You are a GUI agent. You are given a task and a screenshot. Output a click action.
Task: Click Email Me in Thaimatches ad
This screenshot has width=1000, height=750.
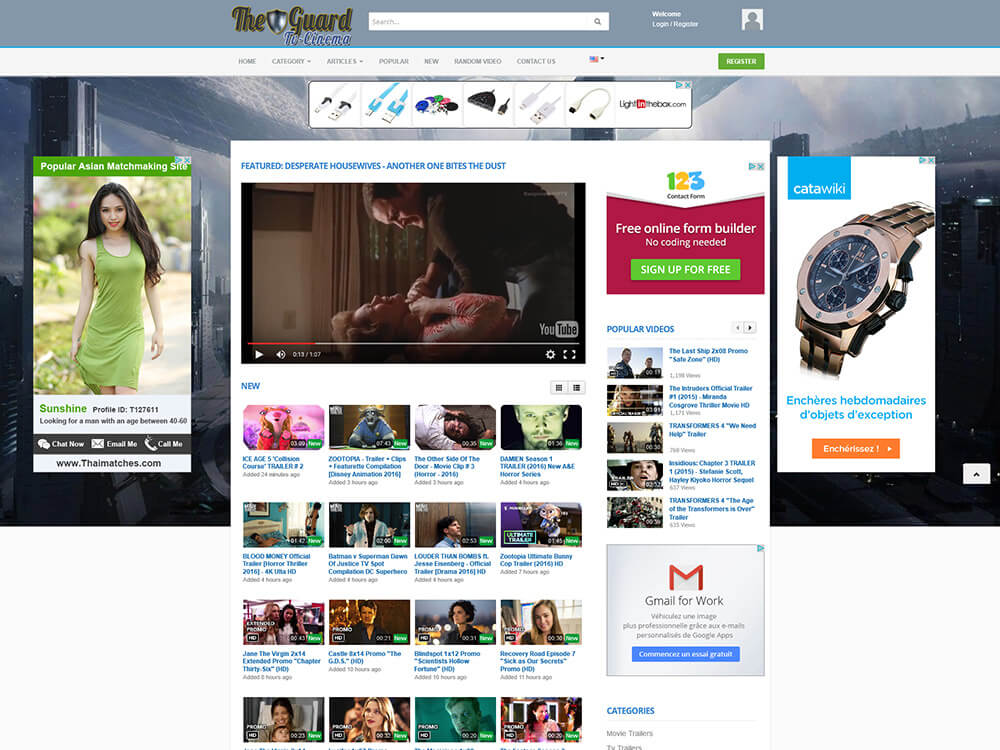(114, 444)
